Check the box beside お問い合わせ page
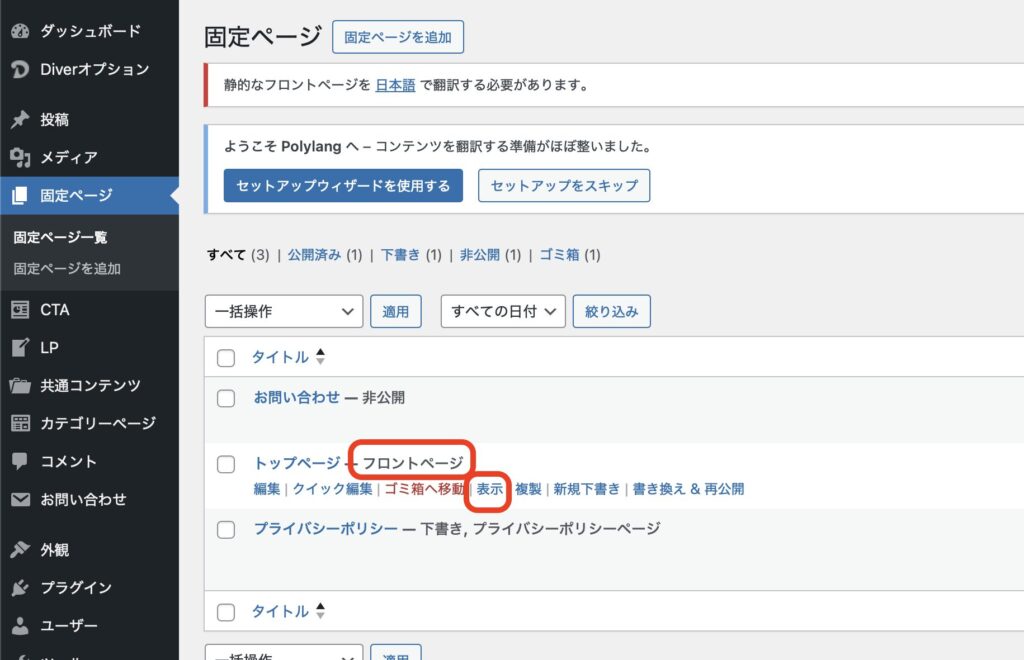The width and height of the screenshot is (1024, 660). [226, 398]
